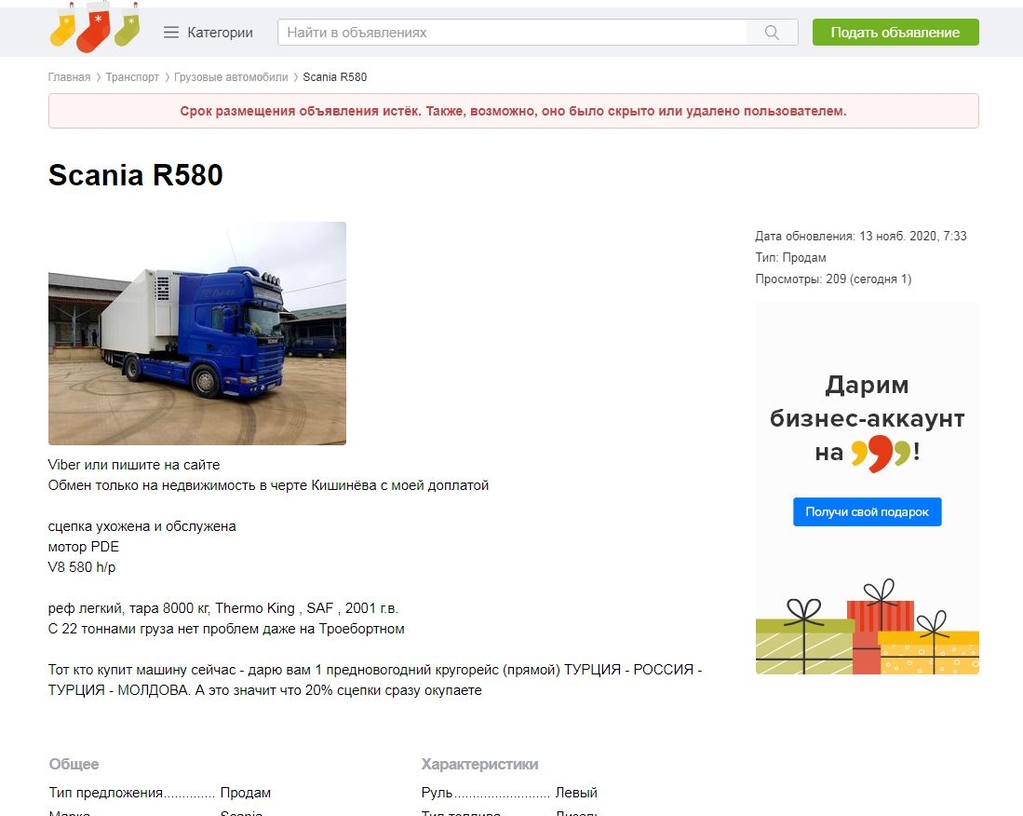Click Scania R580 breadcrumb item

pyautogui.click(x=335, y=77)
